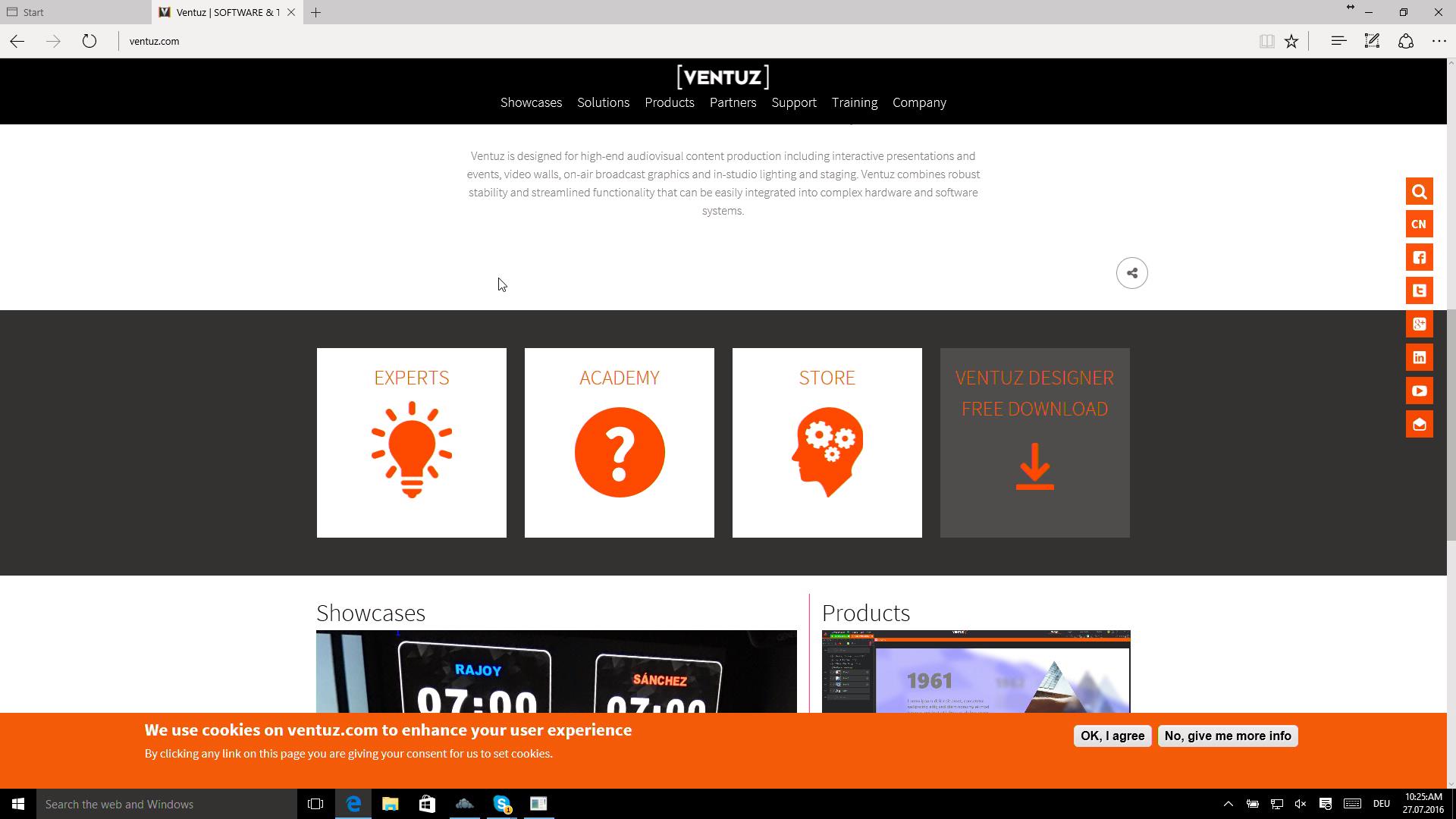This screenshot has width=1456, height=819.
Task: Open the Facebook sidebar icon
Action: (1419, 258)
